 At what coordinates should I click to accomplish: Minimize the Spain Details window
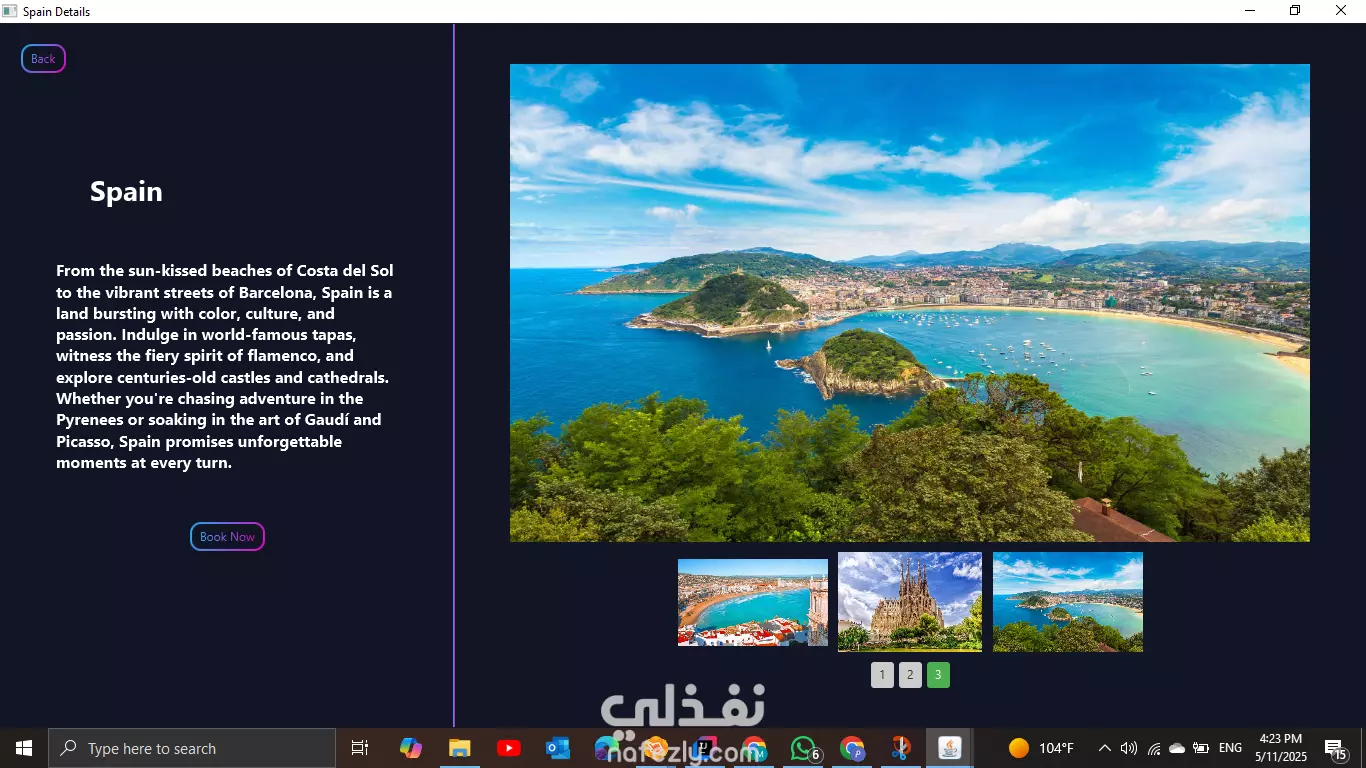click(x=1250, y=11)
